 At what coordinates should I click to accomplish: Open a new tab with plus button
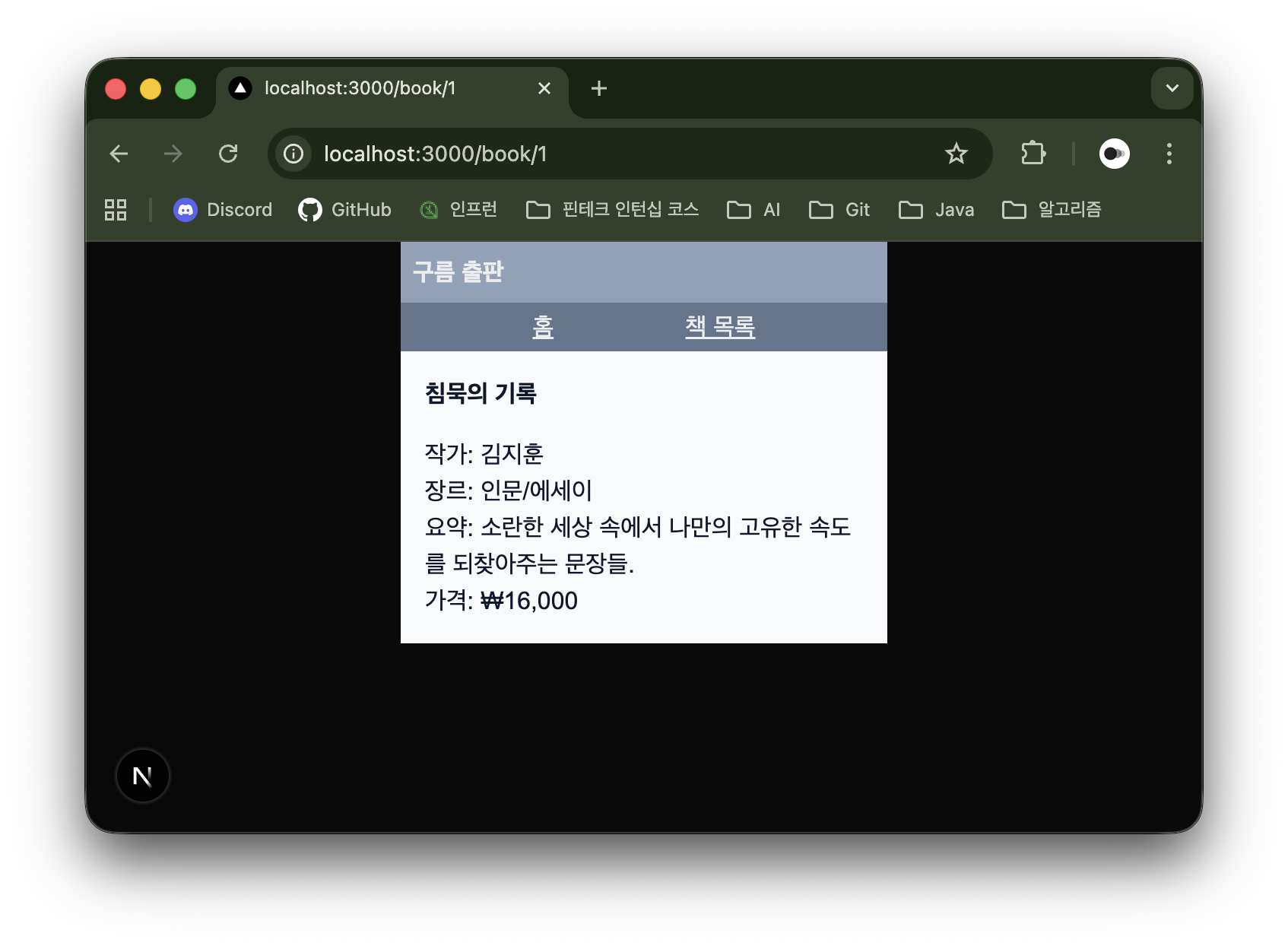599,88
